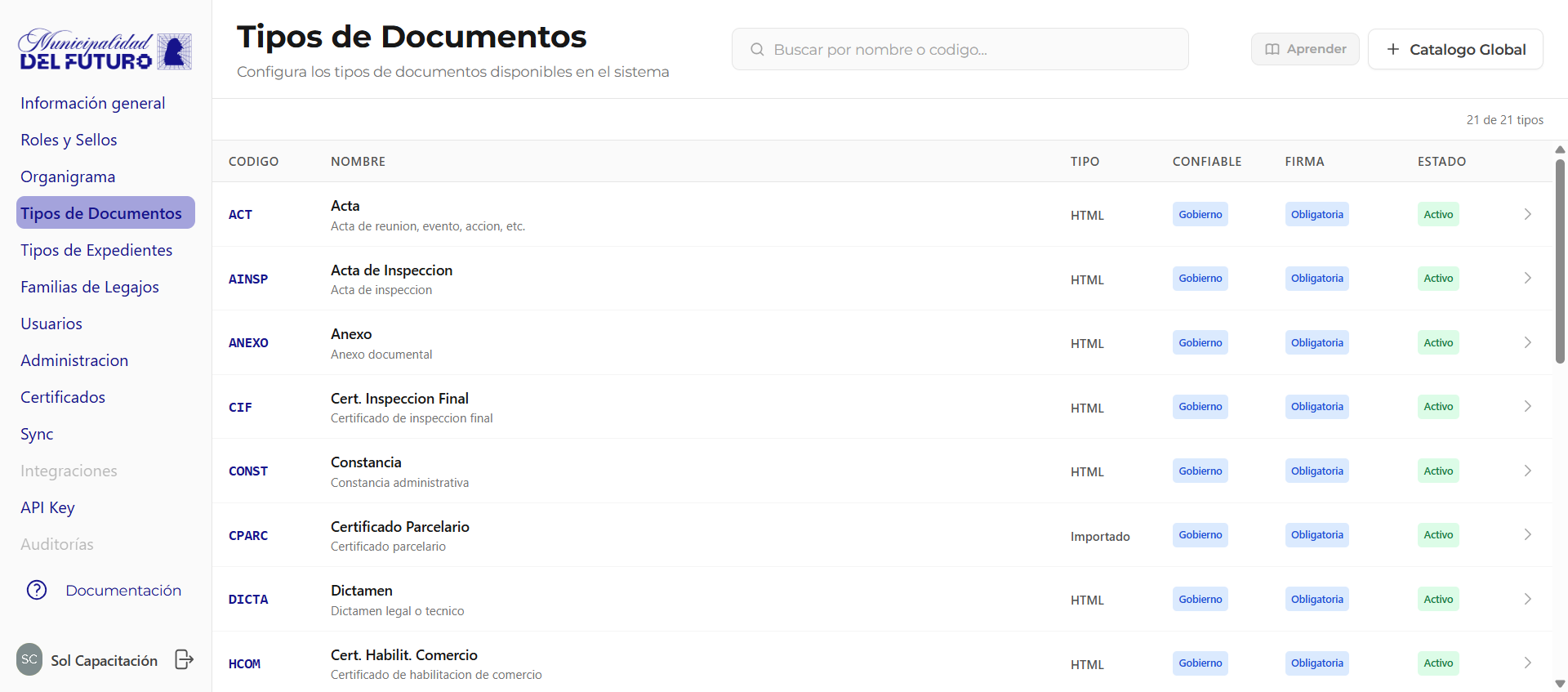Click the Documentación help question-mark icon

(x=37, y=590)
